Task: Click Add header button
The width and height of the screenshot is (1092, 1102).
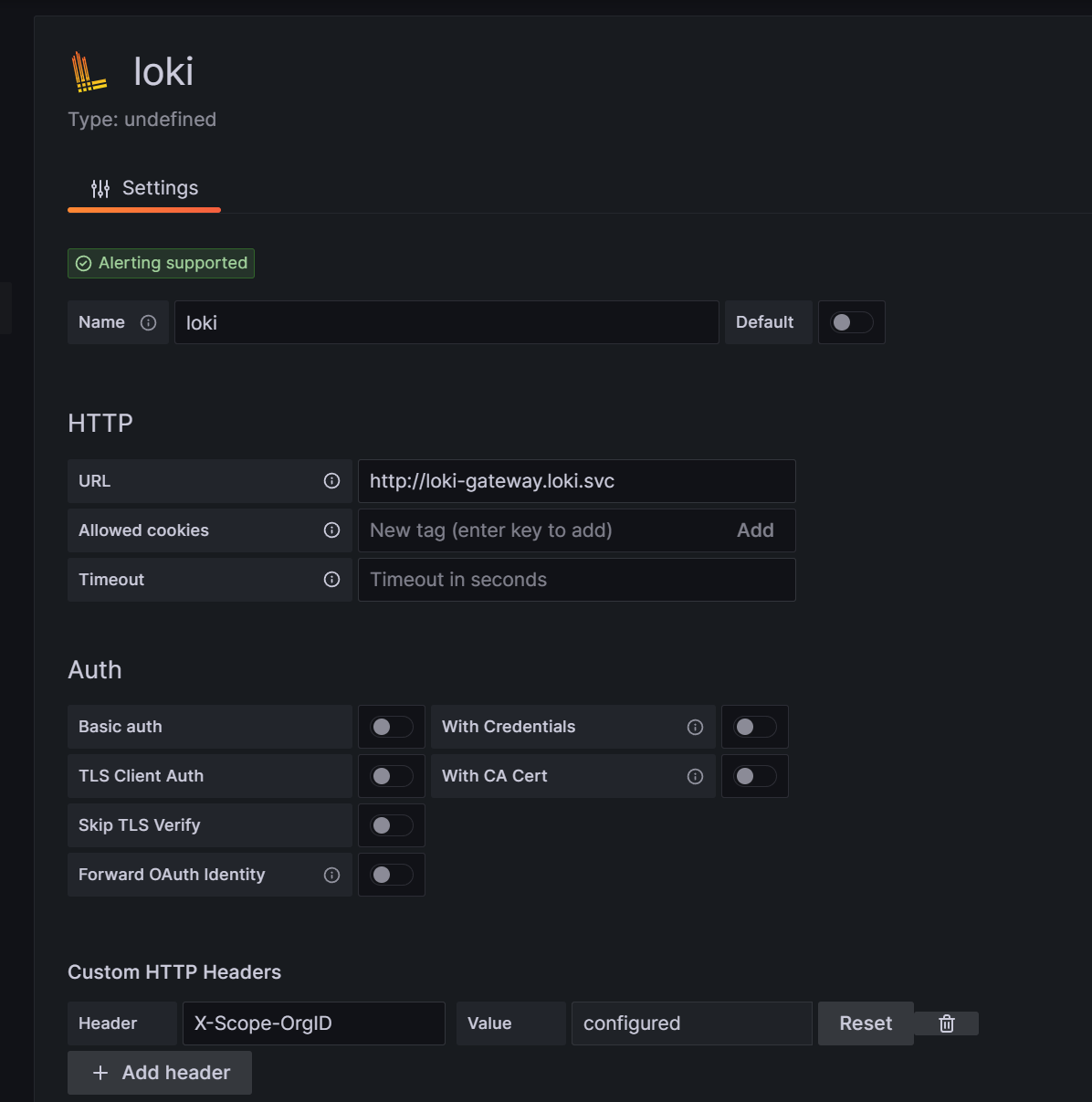Action: click(160, 1073)
